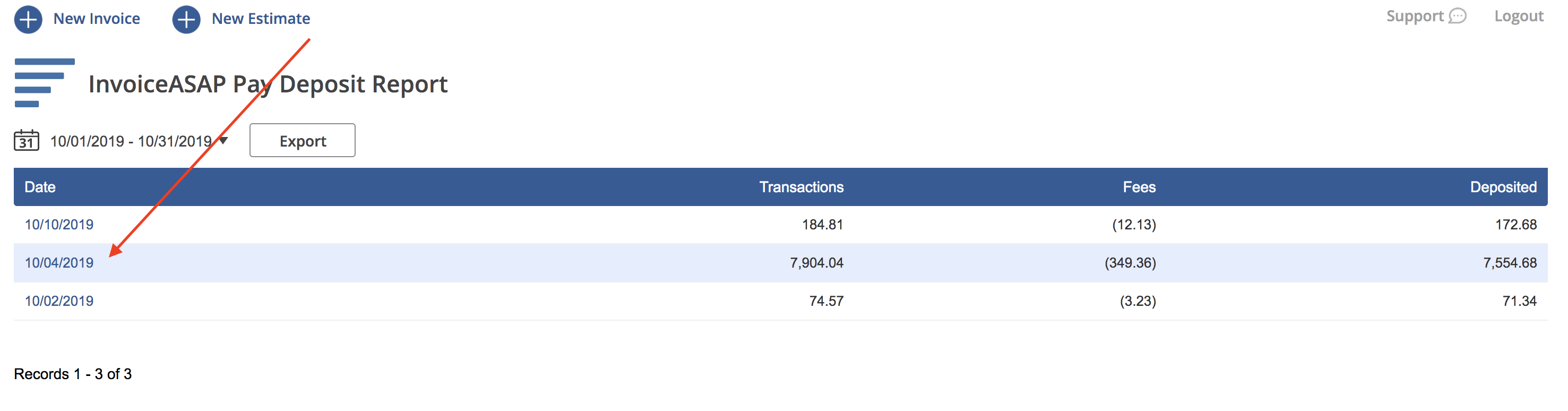Click the plus icon beside New Invoice
1568x411 pixels.
pyautogui.click(x=28, y=18)
